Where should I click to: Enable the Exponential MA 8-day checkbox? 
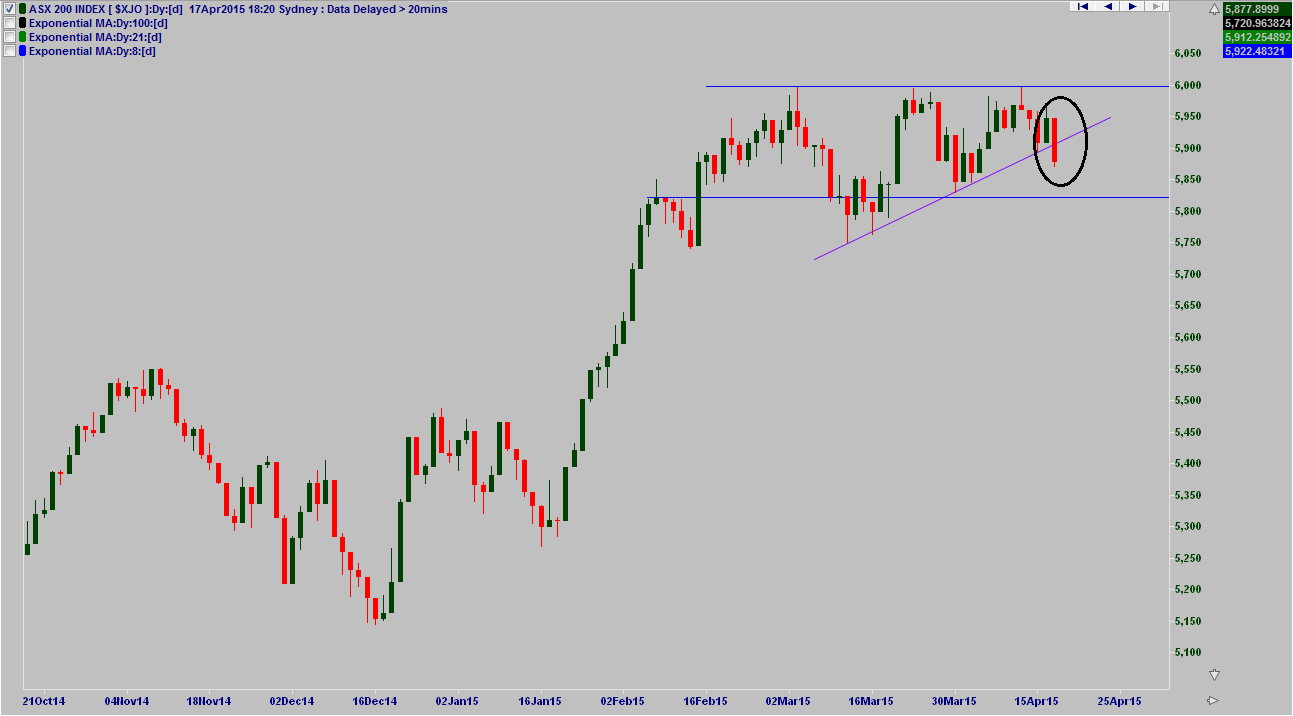pos(9,51)
